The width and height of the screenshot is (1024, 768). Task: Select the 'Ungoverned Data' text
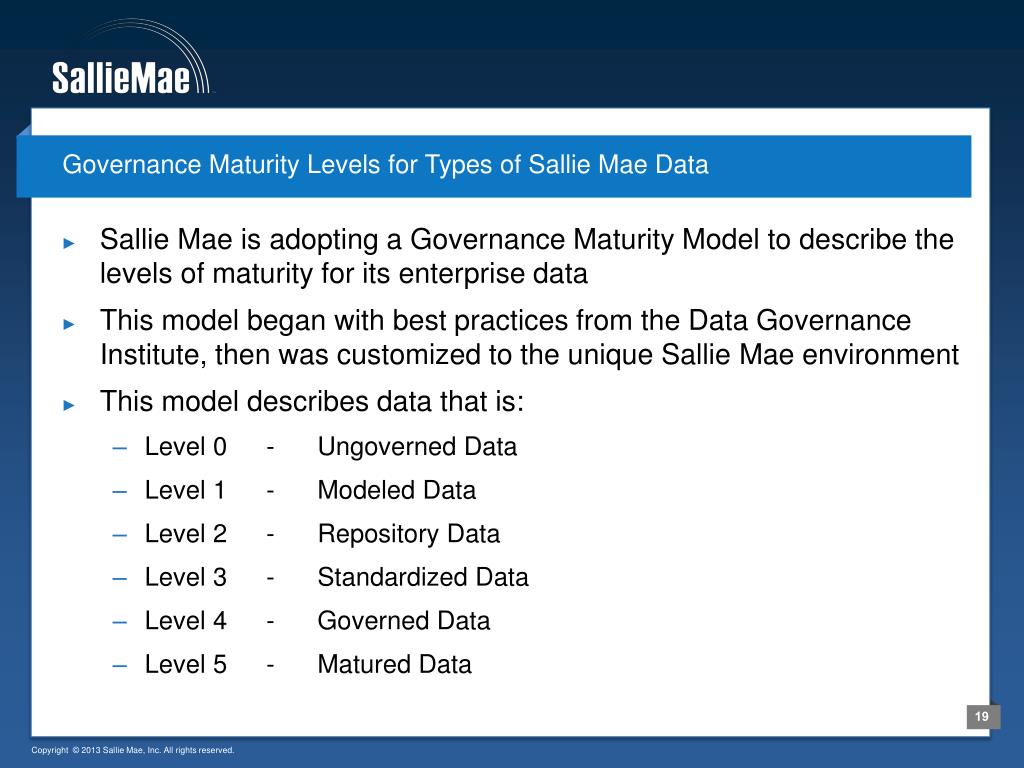pos(417,447)
